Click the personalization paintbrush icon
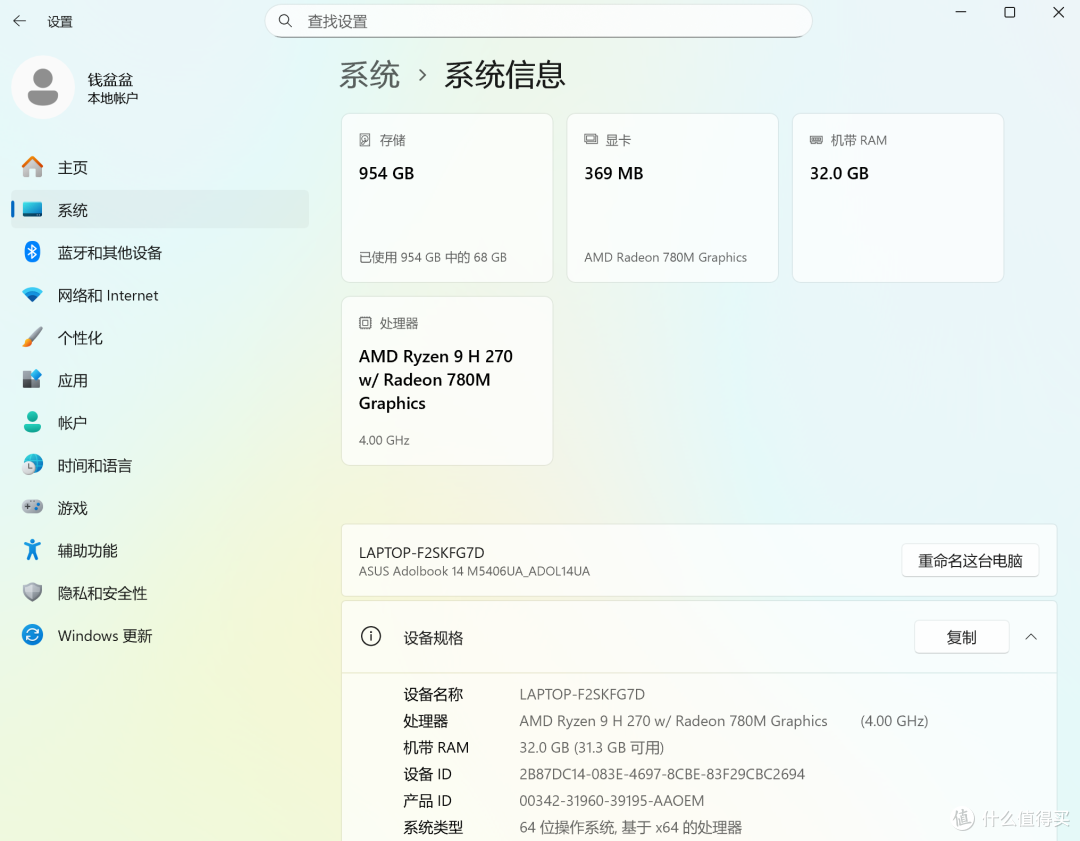1080x841 pixels. (32, 337)
